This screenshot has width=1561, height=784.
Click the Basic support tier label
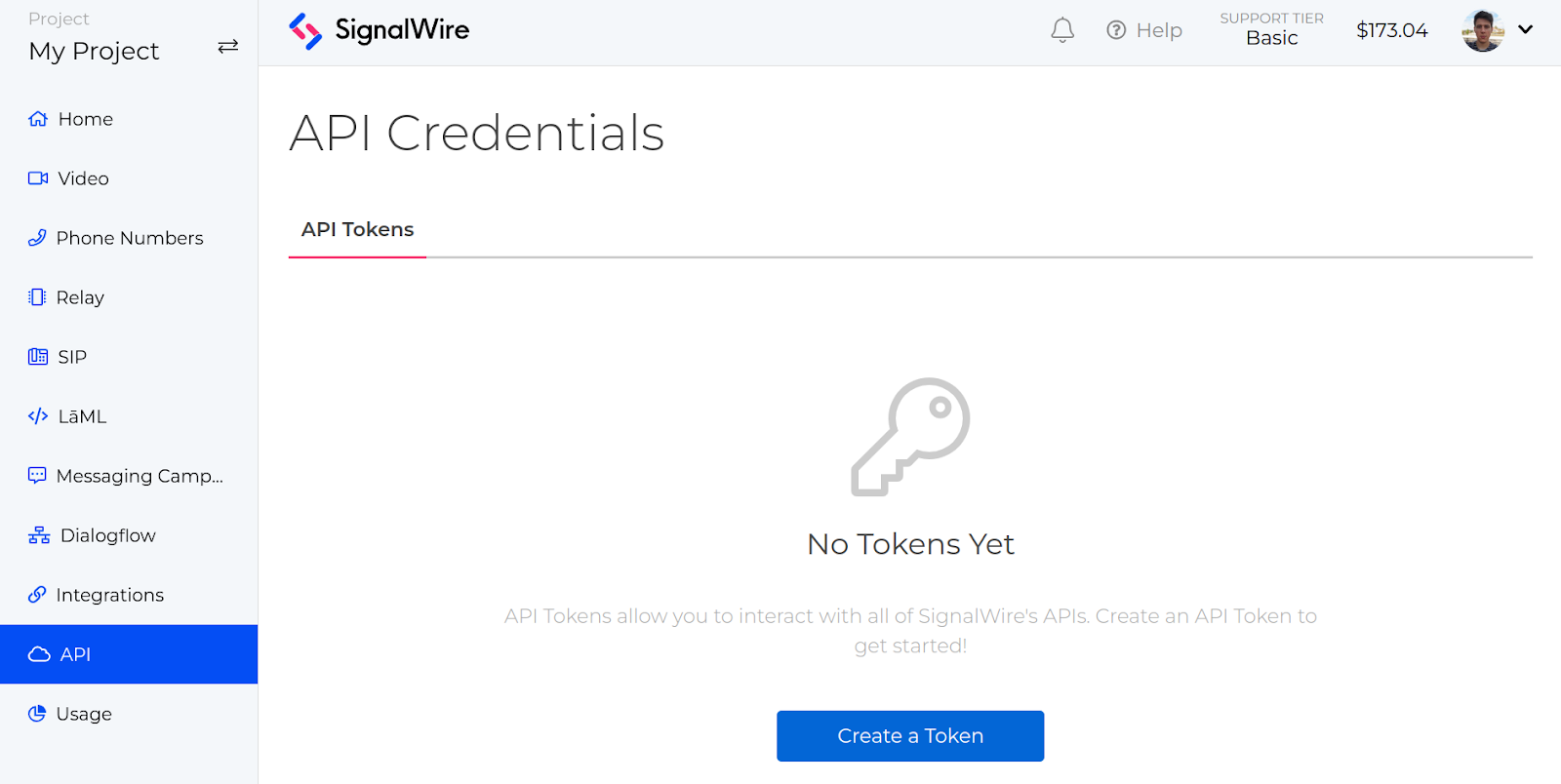point(1272,38)
